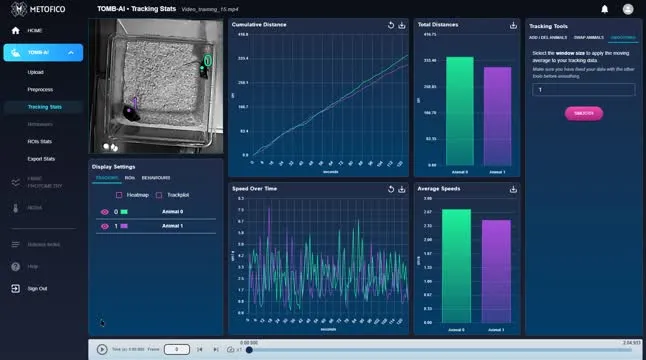The width and height of the screenshot is (646, 360).
Task: Click the video timeline slider handle
Action: click(x=249, y=350)
